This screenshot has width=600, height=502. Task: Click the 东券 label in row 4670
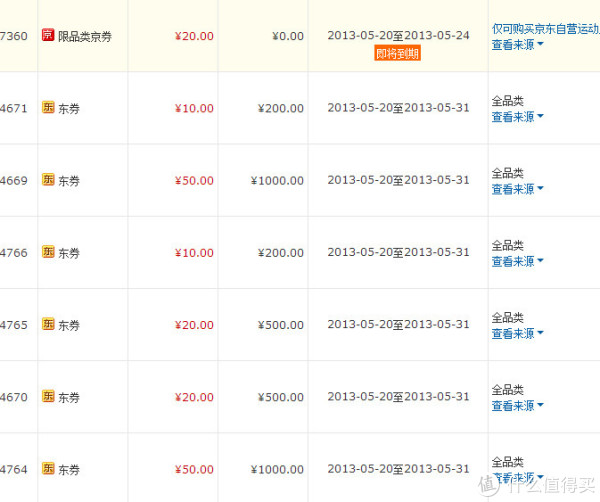(69, 398)
